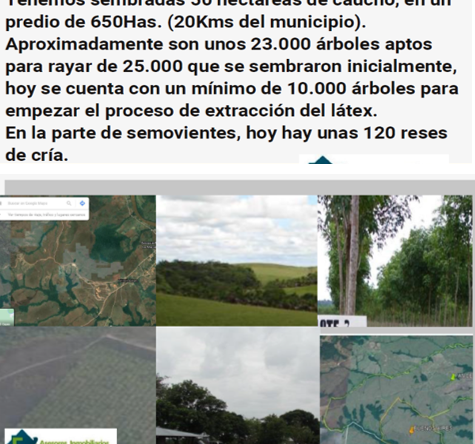Click the teal triangle logo below the text
The image size is (475, 444).
[321, 160]
